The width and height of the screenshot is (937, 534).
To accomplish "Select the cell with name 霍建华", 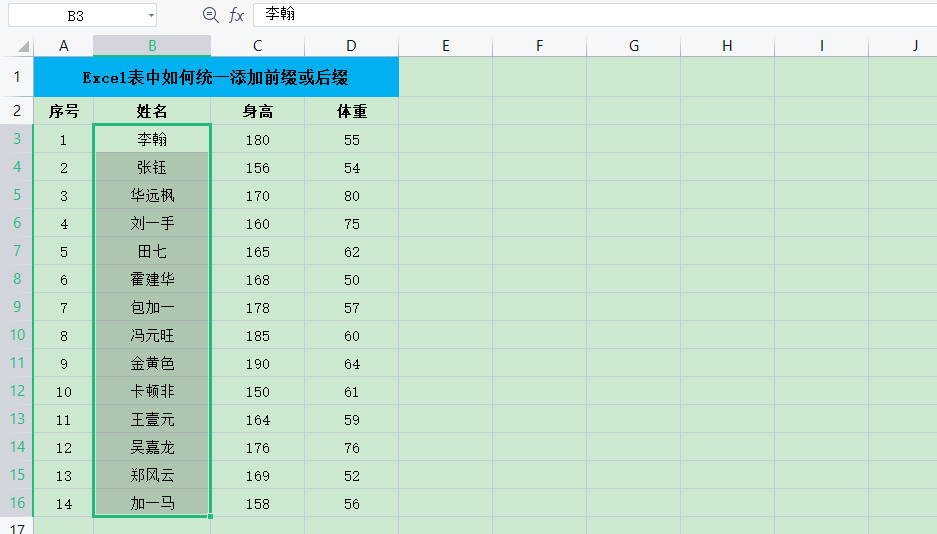I will click(x=152, y=280).
